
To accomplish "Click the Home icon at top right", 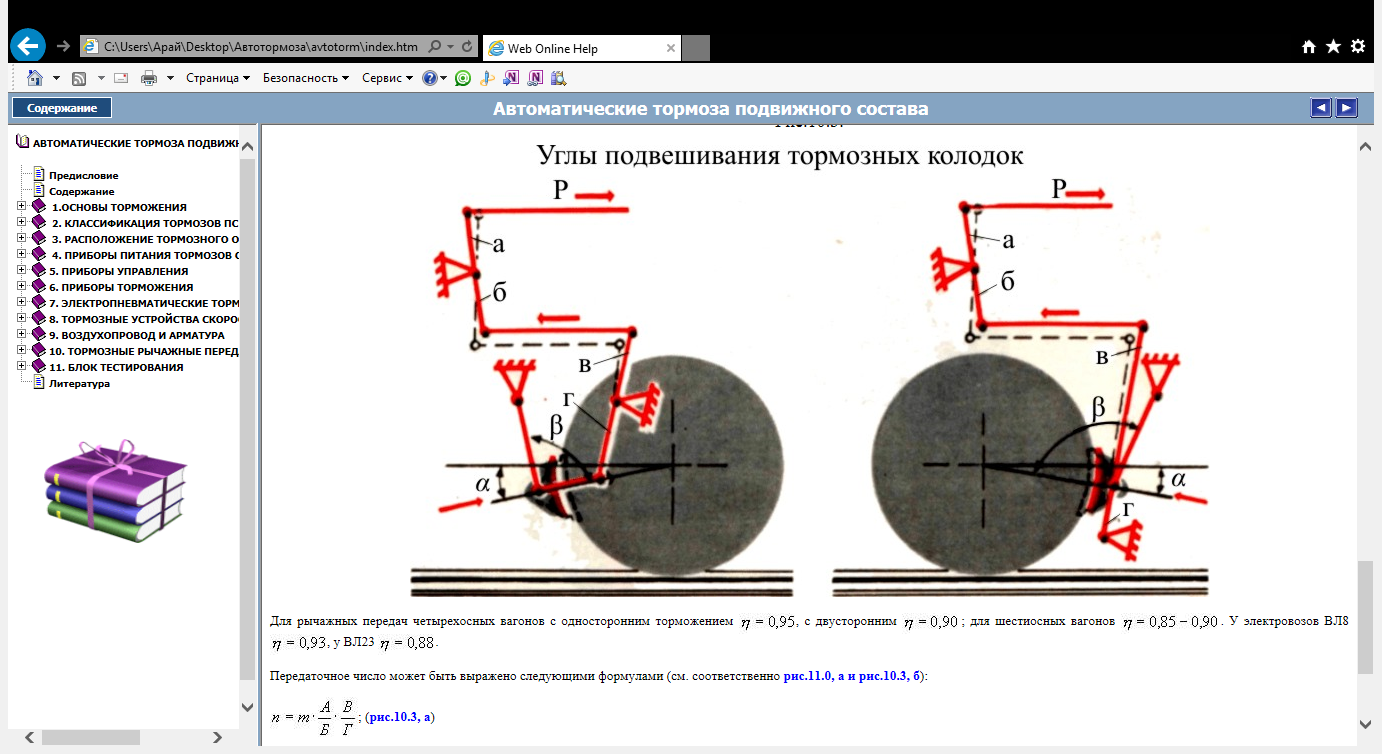I will [1309, 46].
